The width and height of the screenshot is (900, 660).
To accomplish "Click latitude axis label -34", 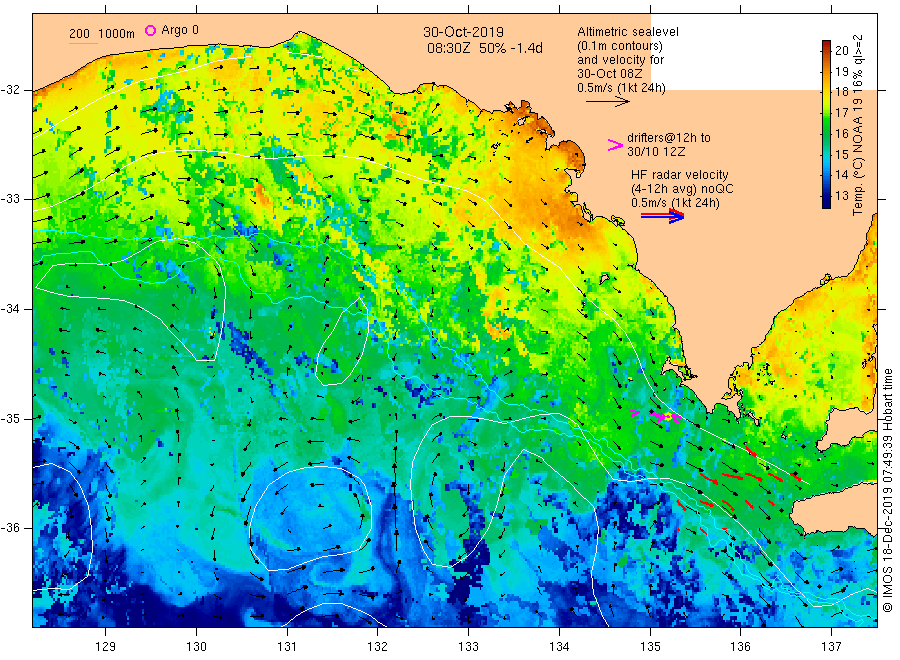I will 10,309.
